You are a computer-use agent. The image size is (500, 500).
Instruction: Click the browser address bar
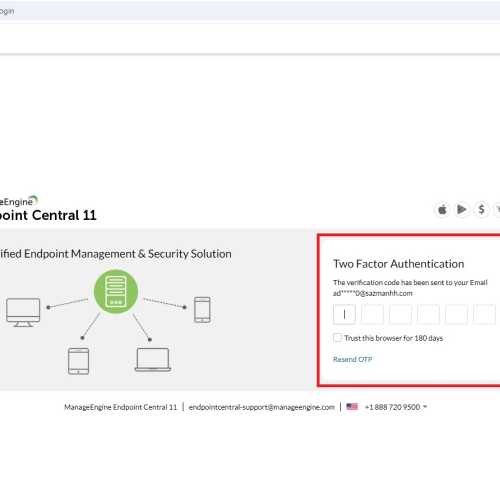250,11
